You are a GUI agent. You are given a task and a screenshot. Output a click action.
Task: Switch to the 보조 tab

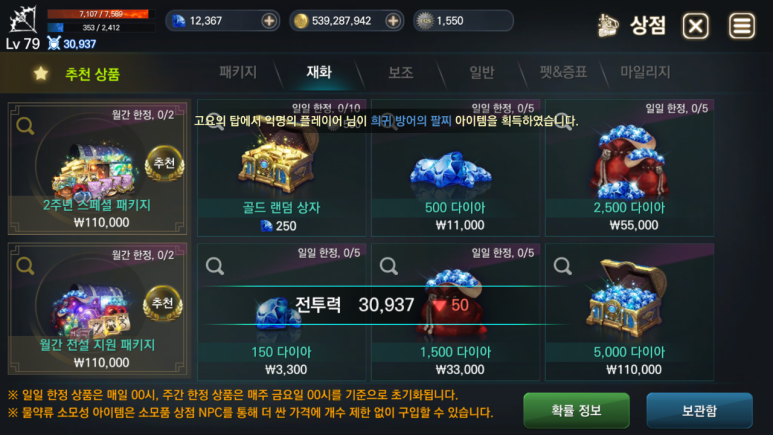click(x=400, y=72)
